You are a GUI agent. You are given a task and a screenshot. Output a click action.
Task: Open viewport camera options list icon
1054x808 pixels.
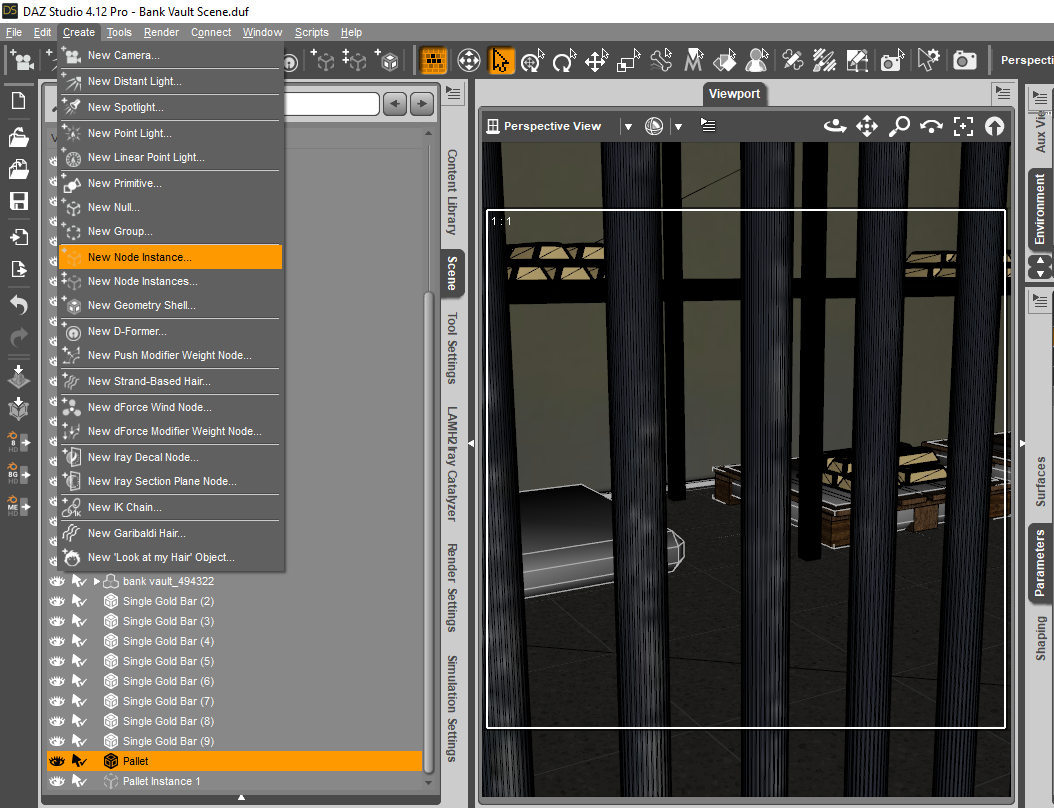708,125
